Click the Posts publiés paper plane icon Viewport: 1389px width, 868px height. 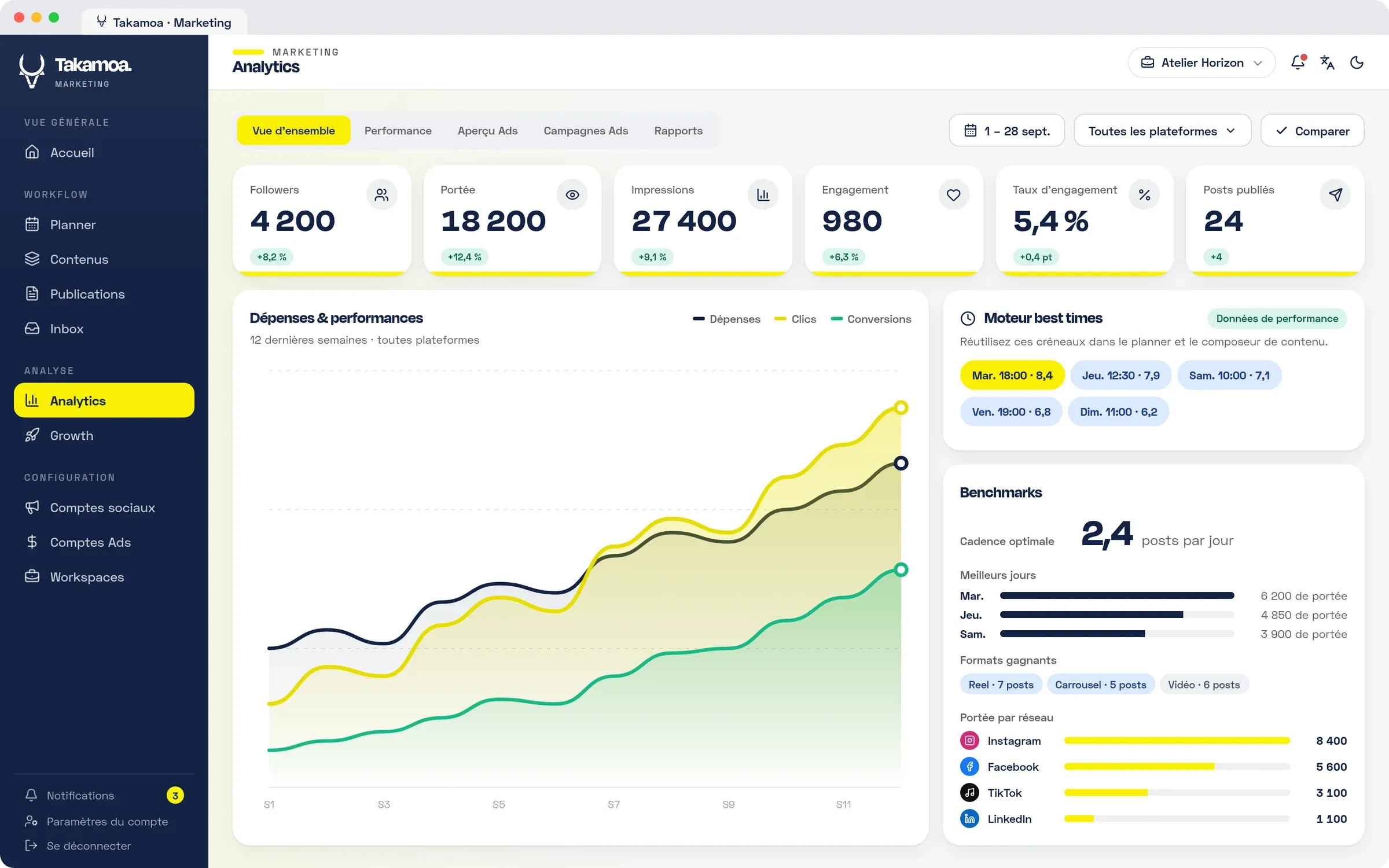coord(1335,195)
